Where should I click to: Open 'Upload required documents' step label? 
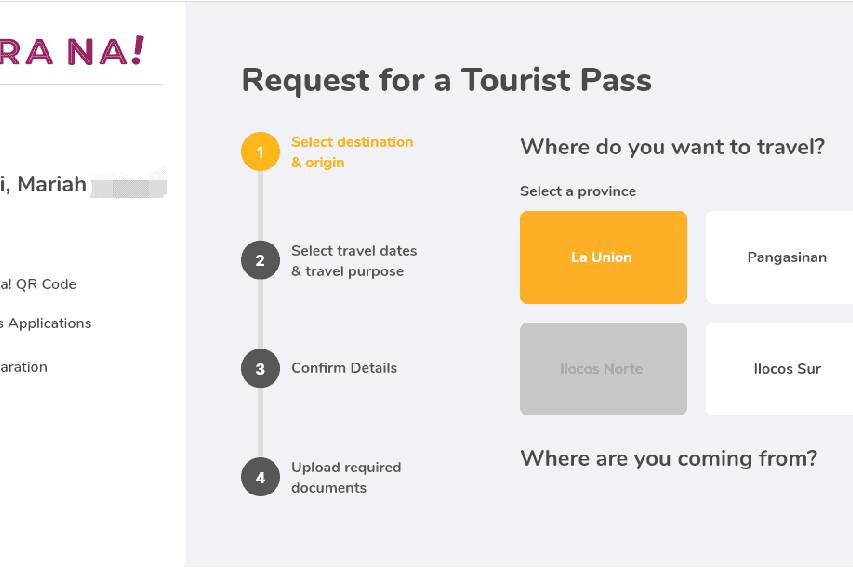pos(345,477)
